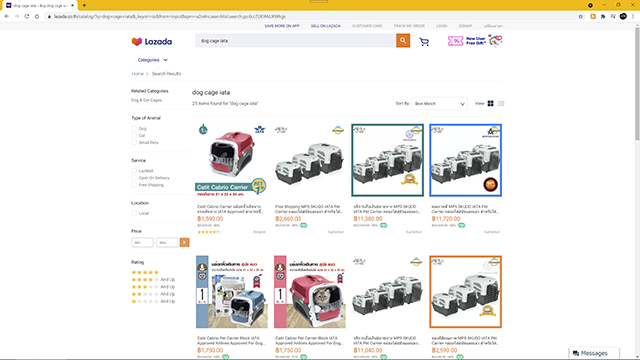Go to Track My Order
This screenshot has width=640, height=360.
pyautogui.click(x=409, y=26)
